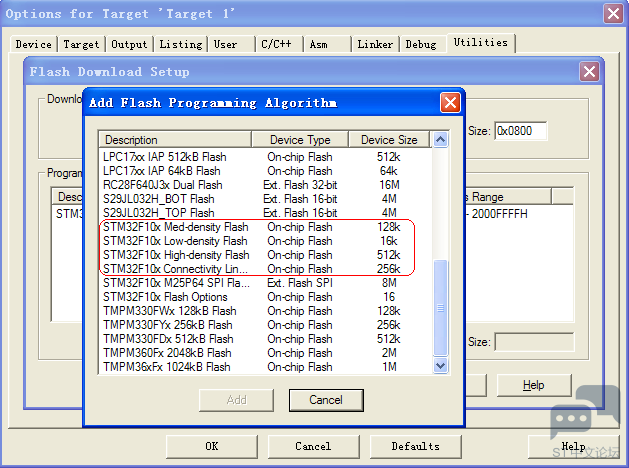The height and width of the screenshot is (468, 629).
Task: Go to the C/C++ tab
Action: (279, 44)
